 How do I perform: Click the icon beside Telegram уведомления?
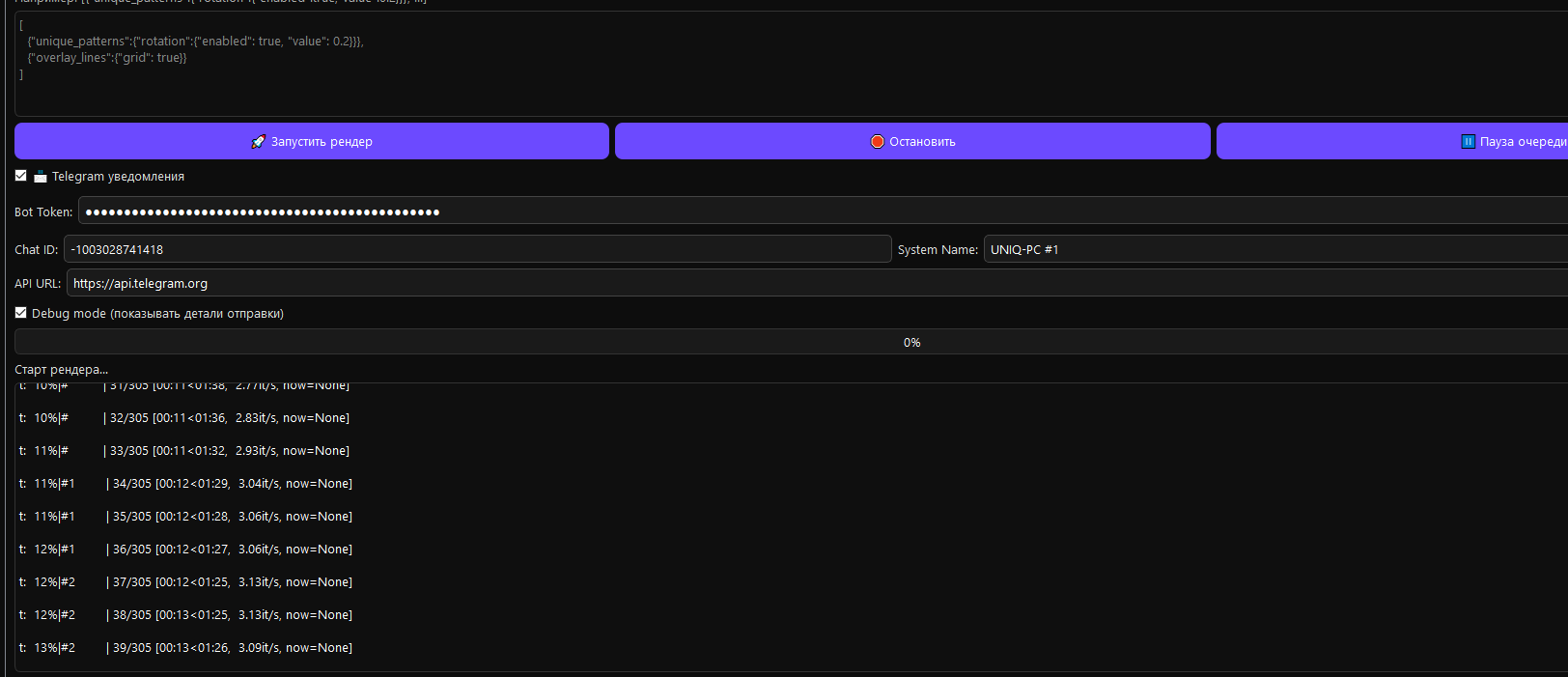[x=41, y=177]
